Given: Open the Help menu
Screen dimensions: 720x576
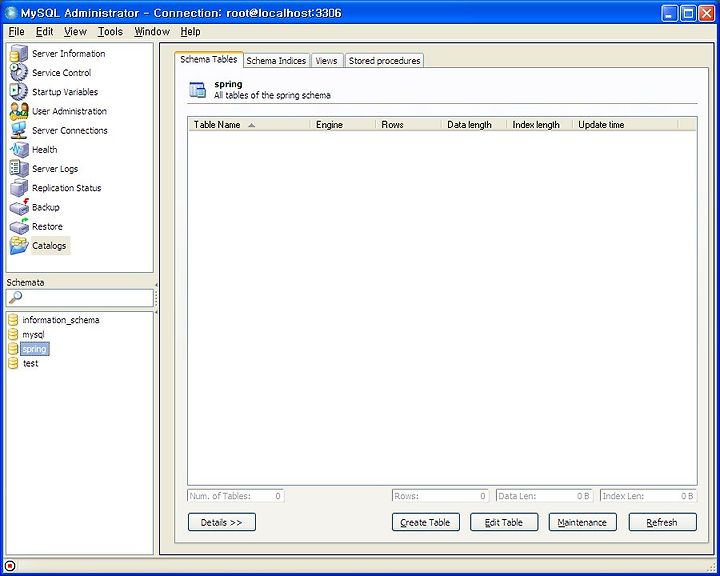Looking at the screenshot, I should point(190,32).
